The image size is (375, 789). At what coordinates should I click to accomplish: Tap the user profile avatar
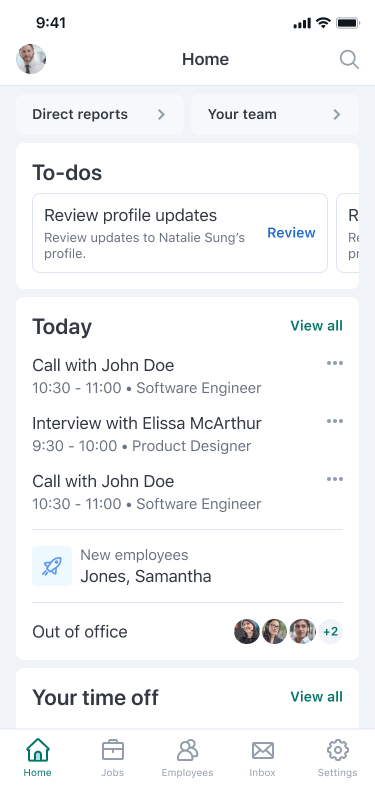(31, 59)
